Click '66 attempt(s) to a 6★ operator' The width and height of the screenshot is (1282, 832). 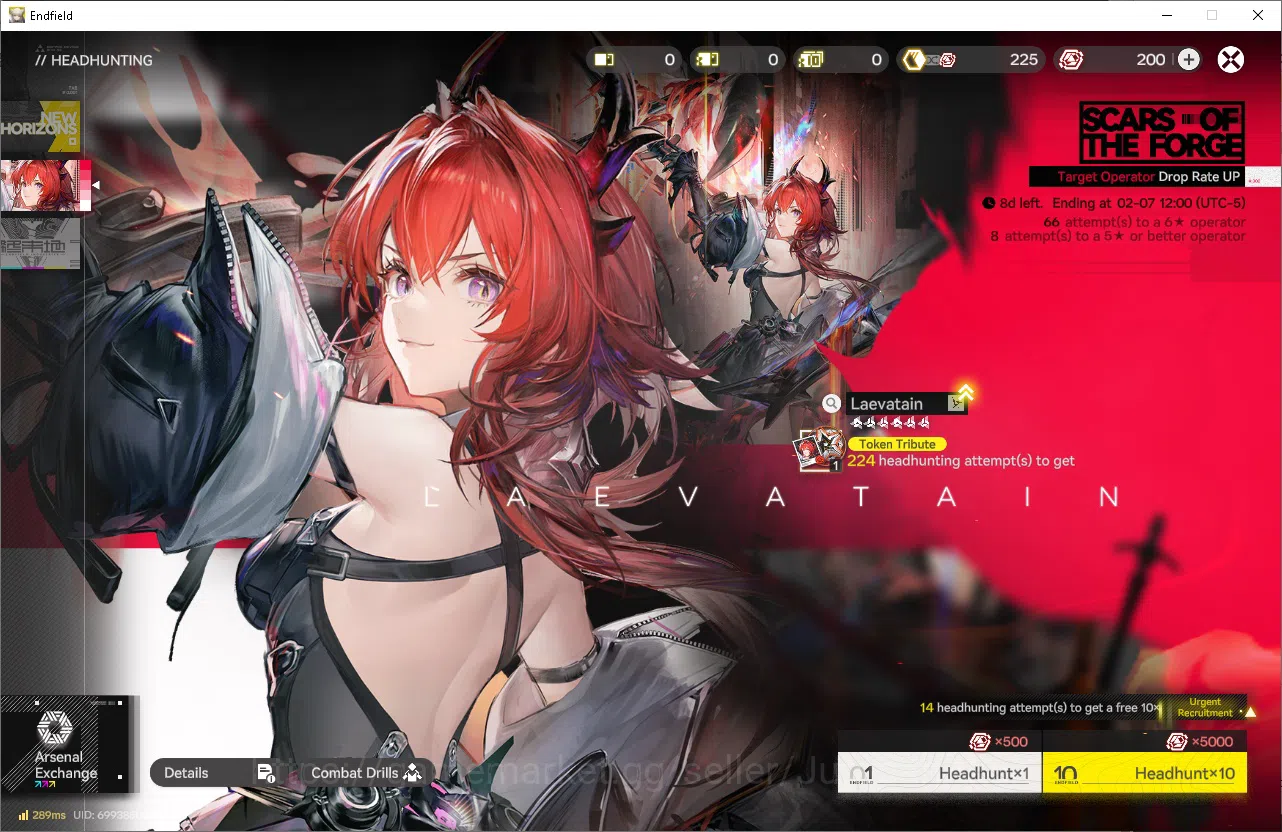click(x=1144, y=222)
